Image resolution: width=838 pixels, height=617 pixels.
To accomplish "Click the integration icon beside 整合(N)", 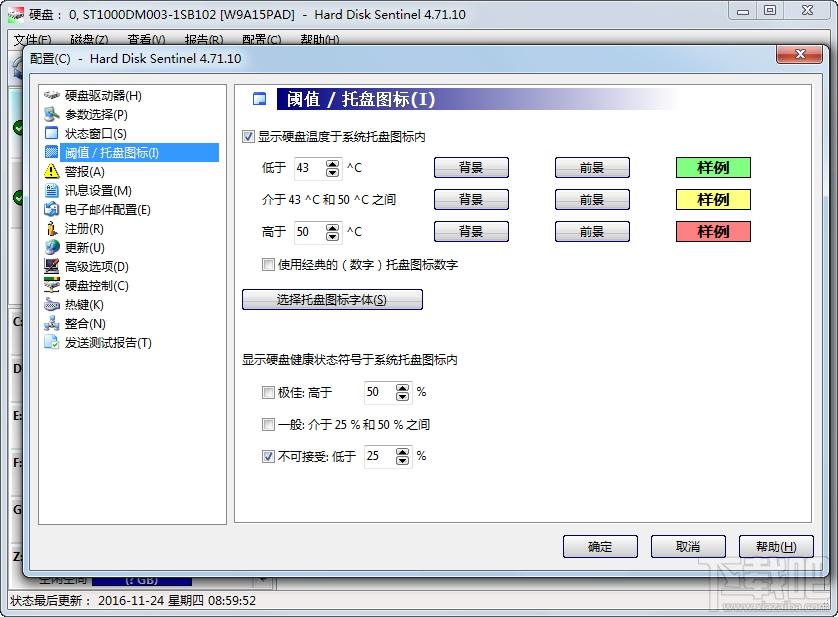I will pyautogui.click(x=52, y=323).
